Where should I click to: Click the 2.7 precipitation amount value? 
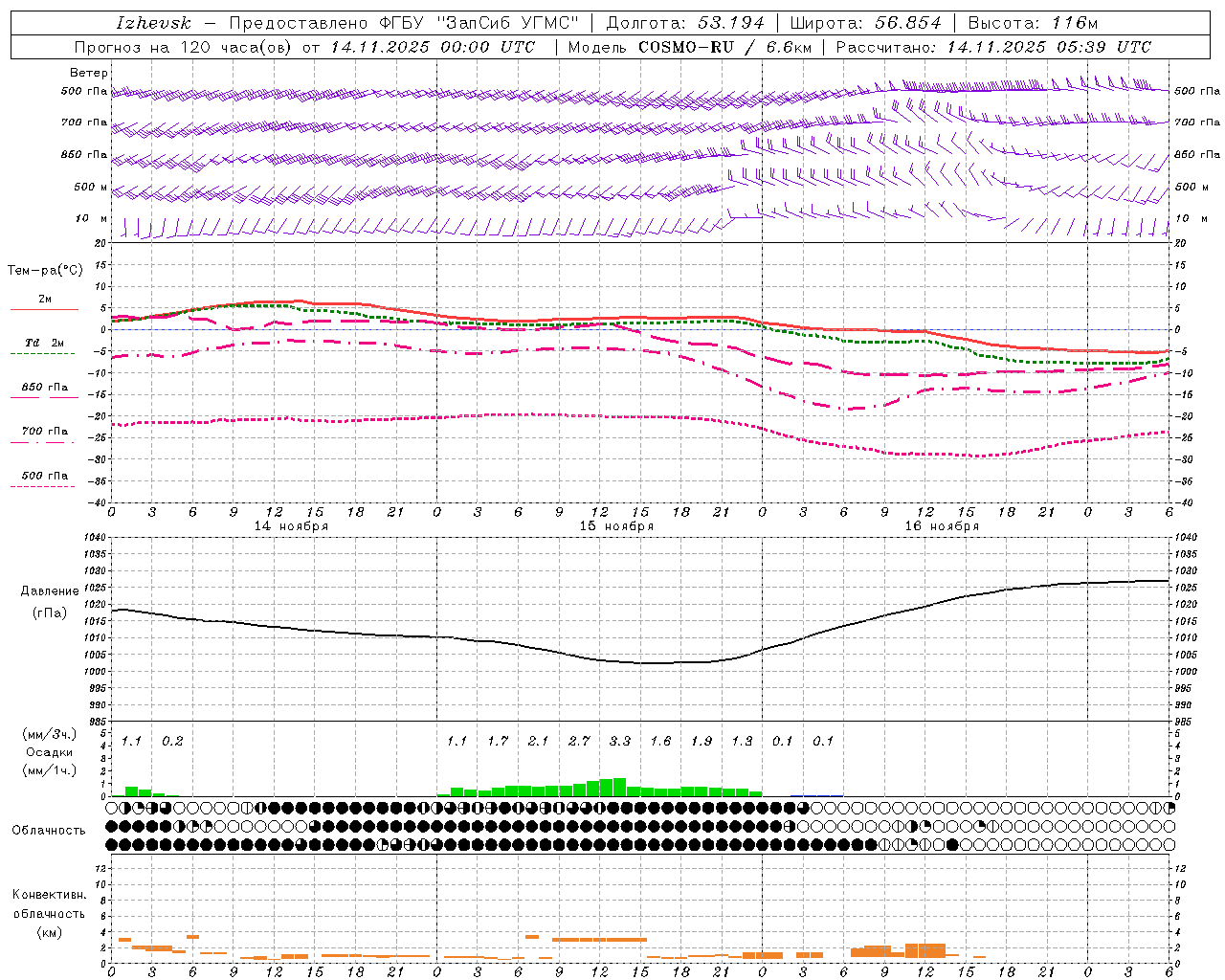click(x=579, y=742)
